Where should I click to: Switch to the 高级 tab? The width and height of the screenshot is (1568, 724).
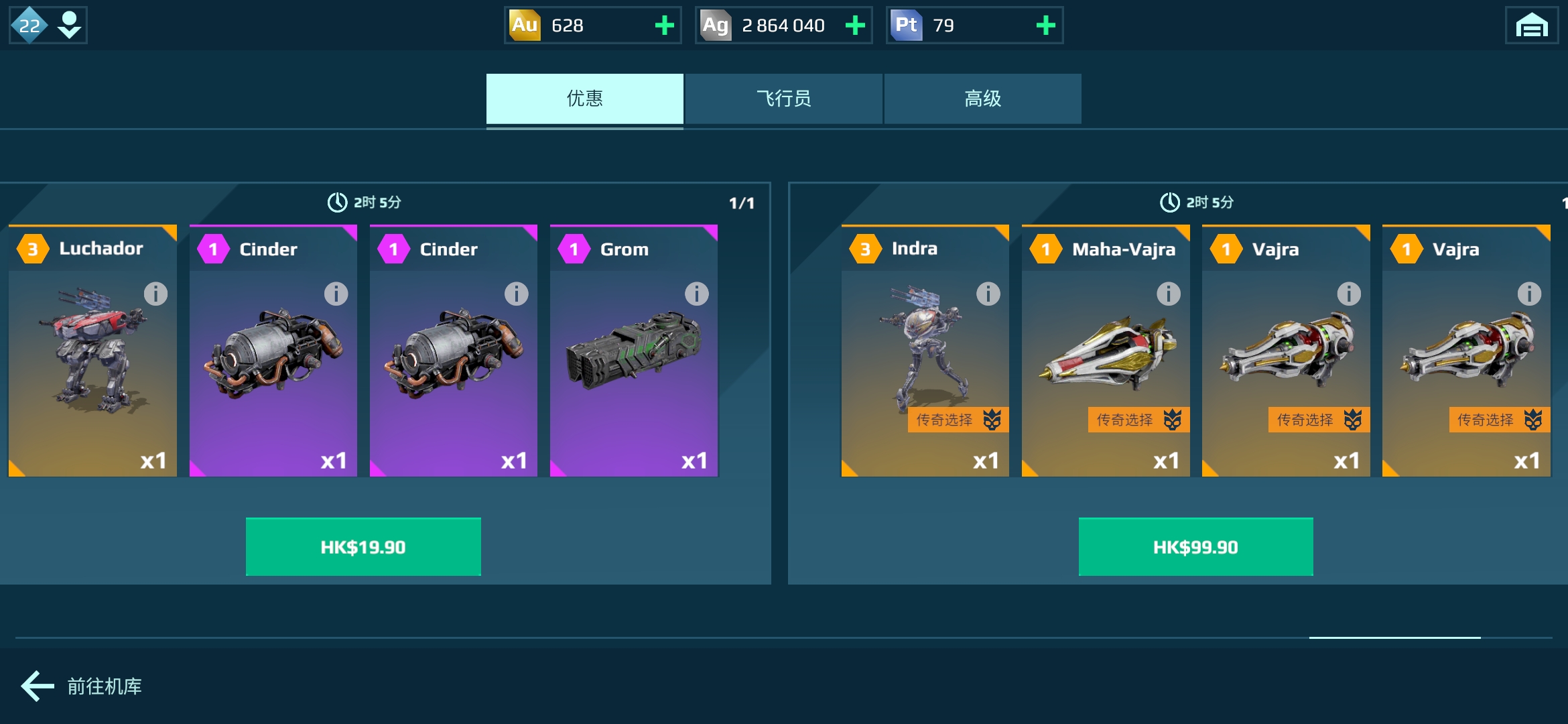(x=982, y=99)
